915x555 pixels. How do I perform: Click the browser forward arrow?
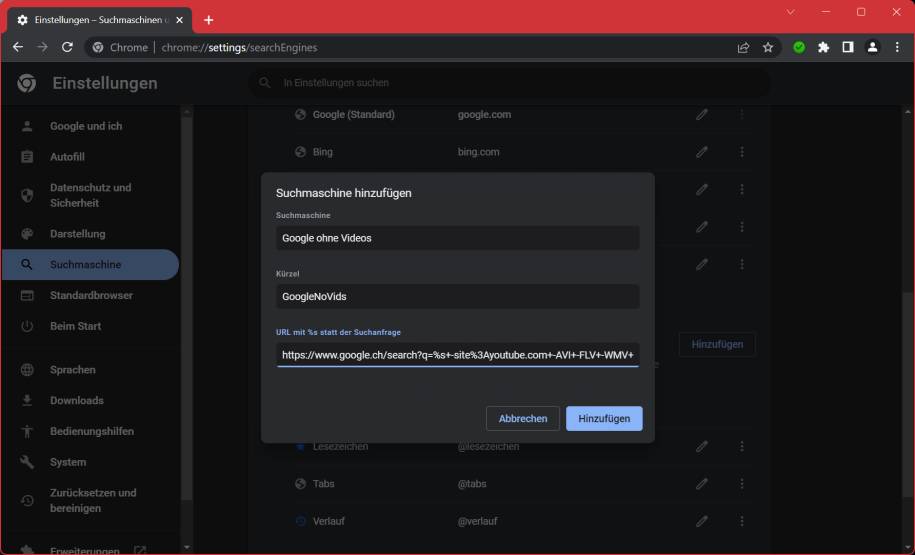coord(42,47)
